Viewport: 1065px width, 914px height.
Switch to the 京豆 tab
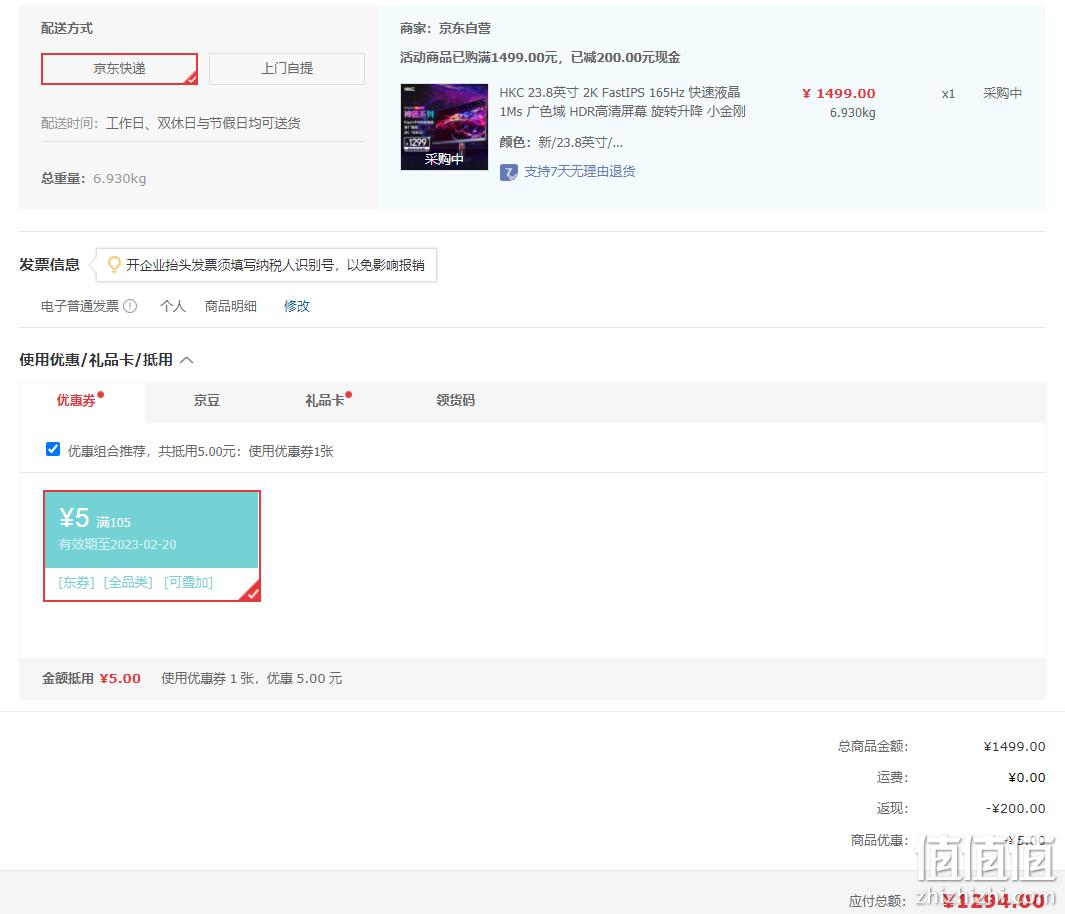coord(206,401)
